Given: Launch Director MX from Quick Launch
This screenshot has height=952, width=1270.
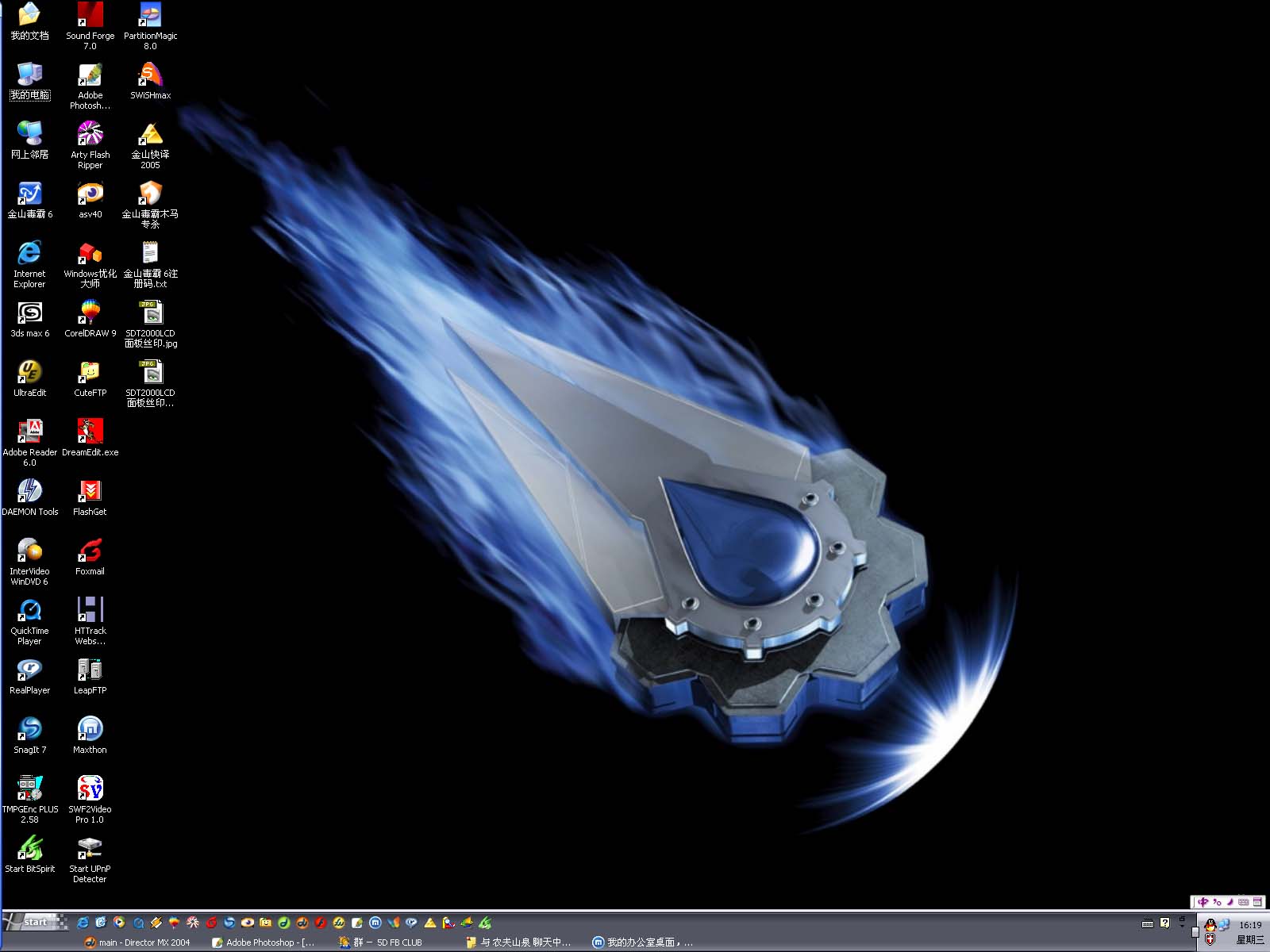Looking at the screenshot, I should point(302,923).
